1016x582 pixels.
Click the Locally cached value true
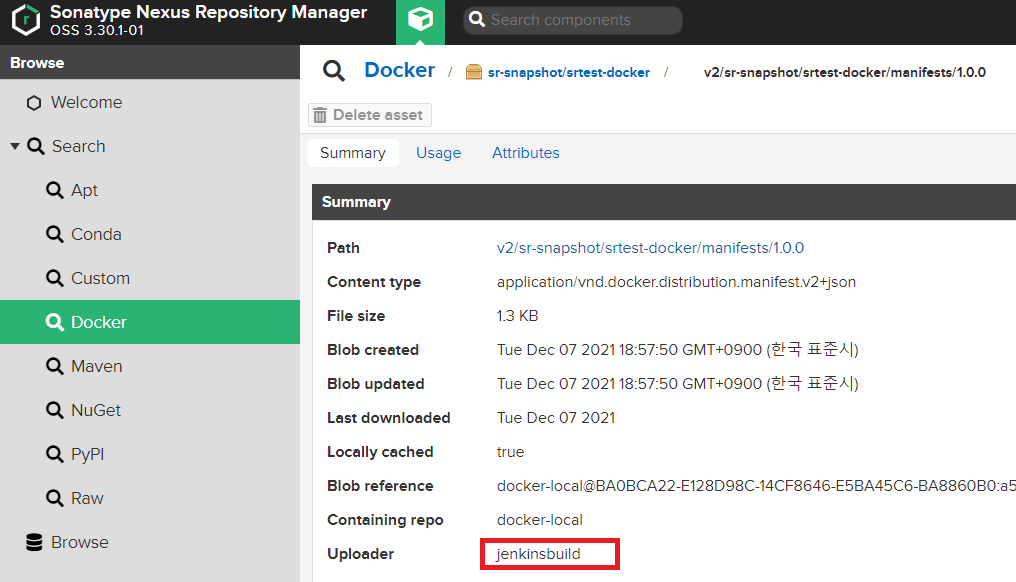511,452
